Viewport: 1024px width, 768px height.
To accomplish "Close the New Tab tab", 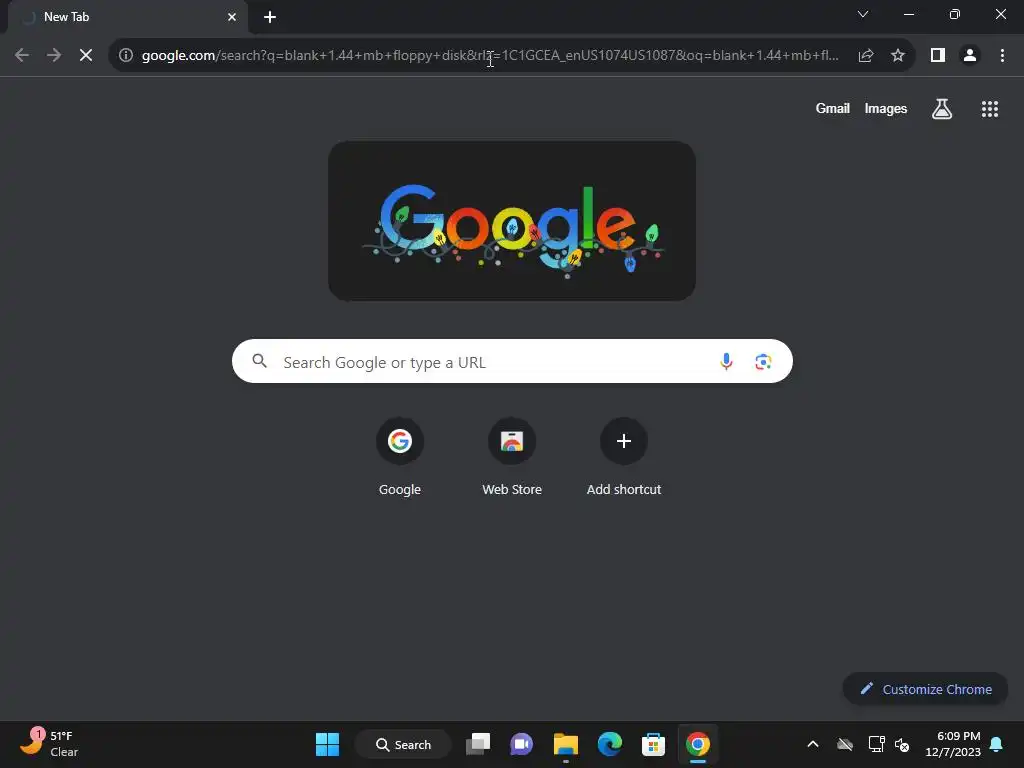I will [232, 17].
